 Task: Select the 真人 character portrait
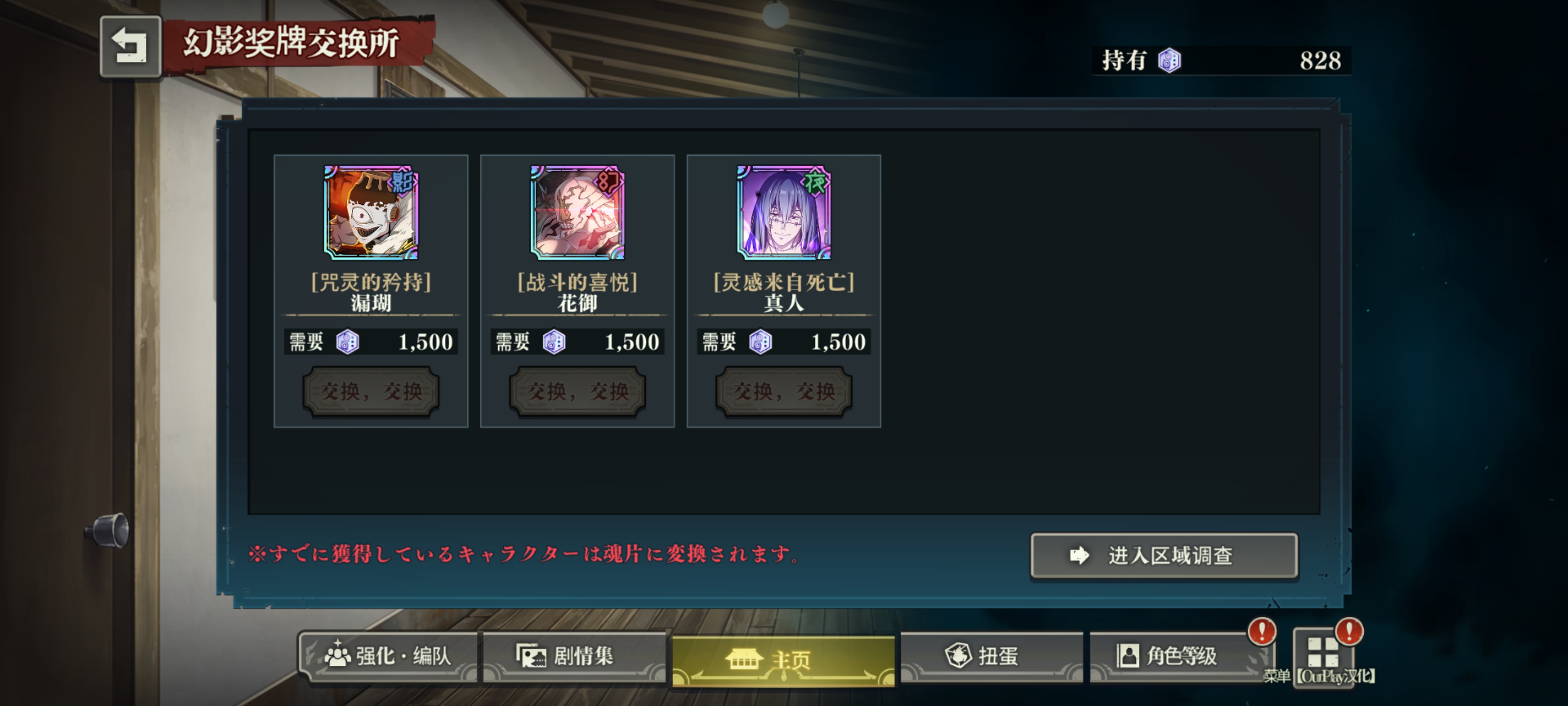coord(784,212)
